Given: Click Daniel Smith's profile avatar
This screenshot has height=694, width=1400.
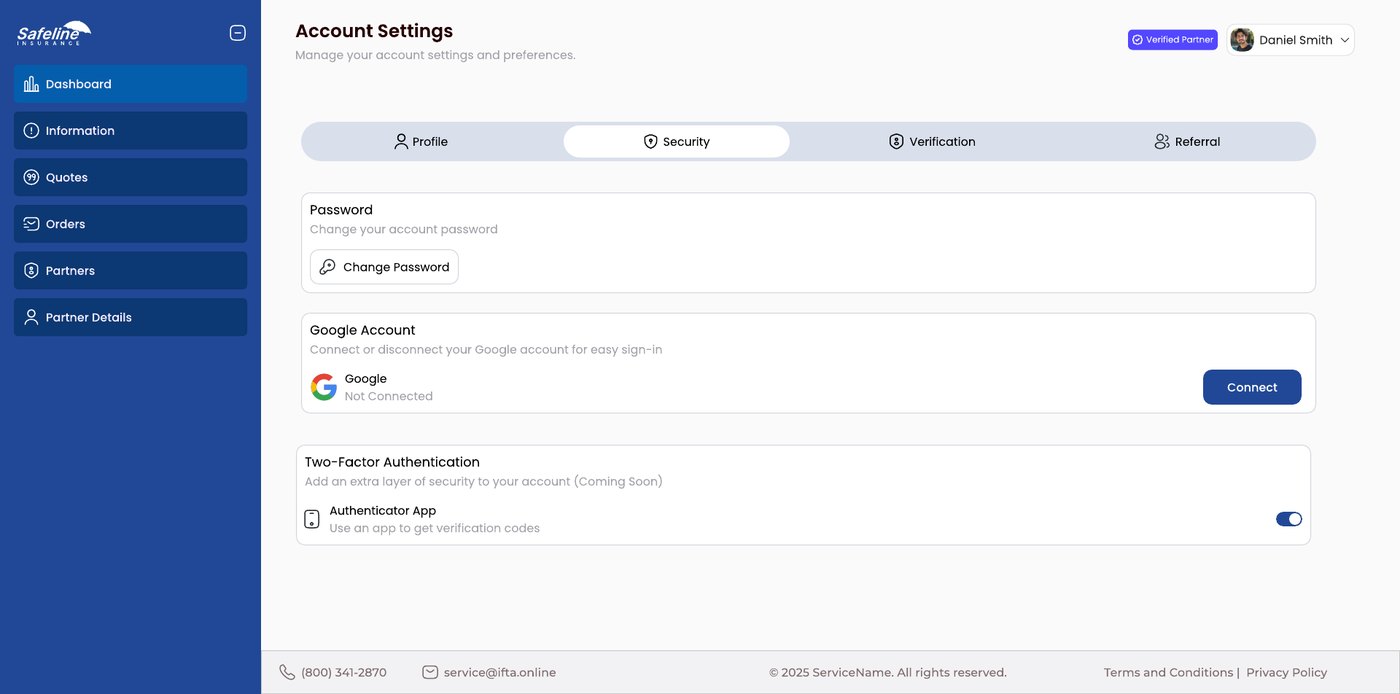Looking at the screenshot, I should click(1242, 40).
